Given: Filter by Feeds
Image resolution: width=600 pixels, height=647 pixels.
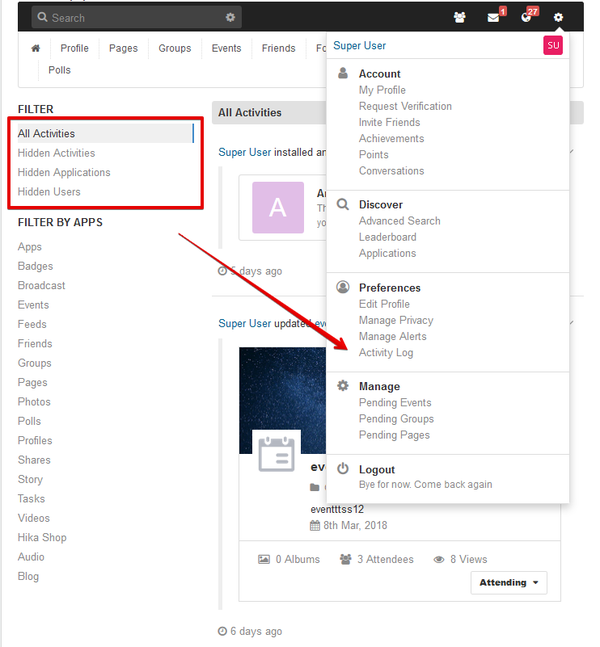Looking at the screenshot, I should [x=32, y=324].
